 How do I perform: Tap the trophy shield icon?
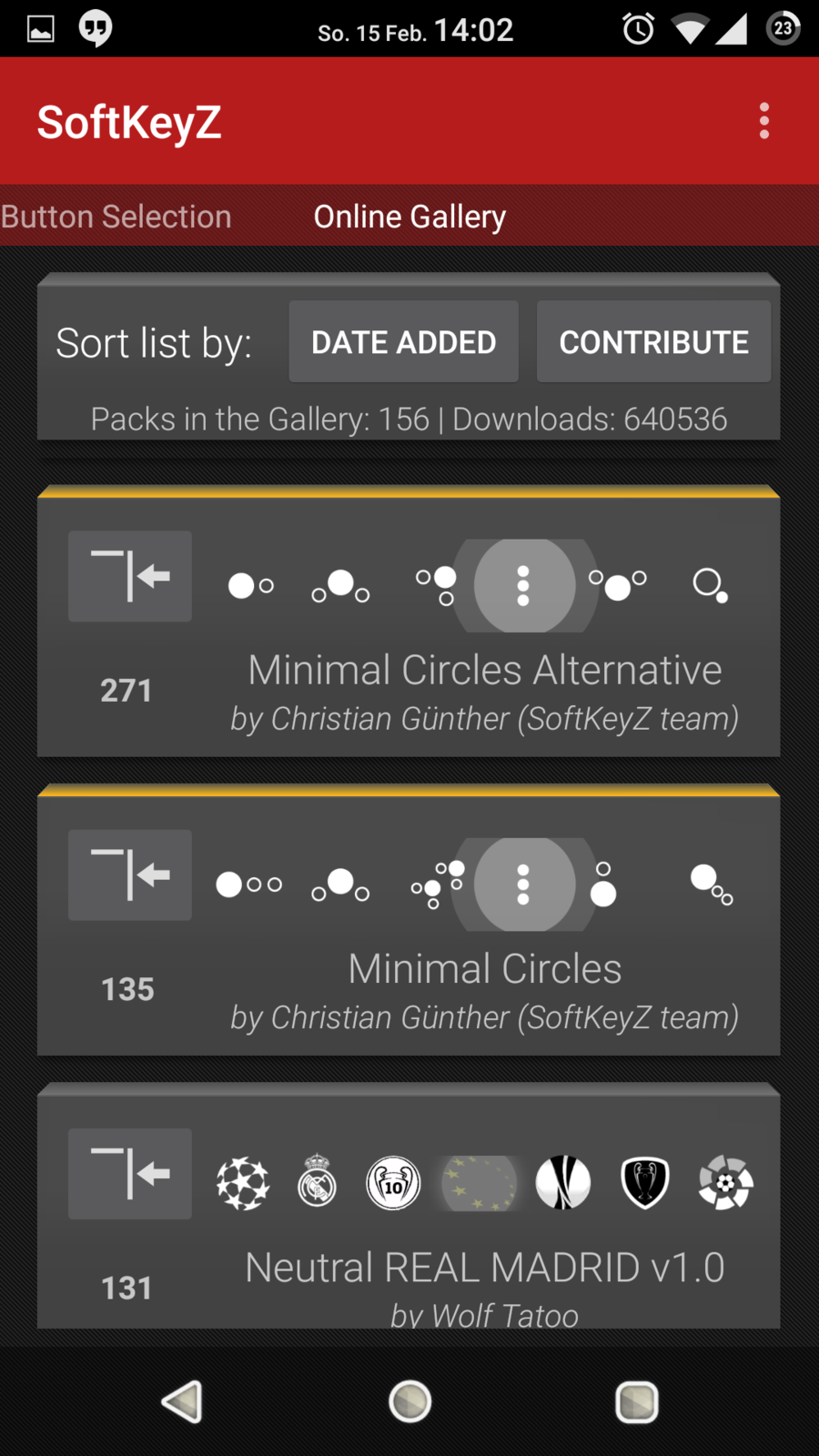645,1183
